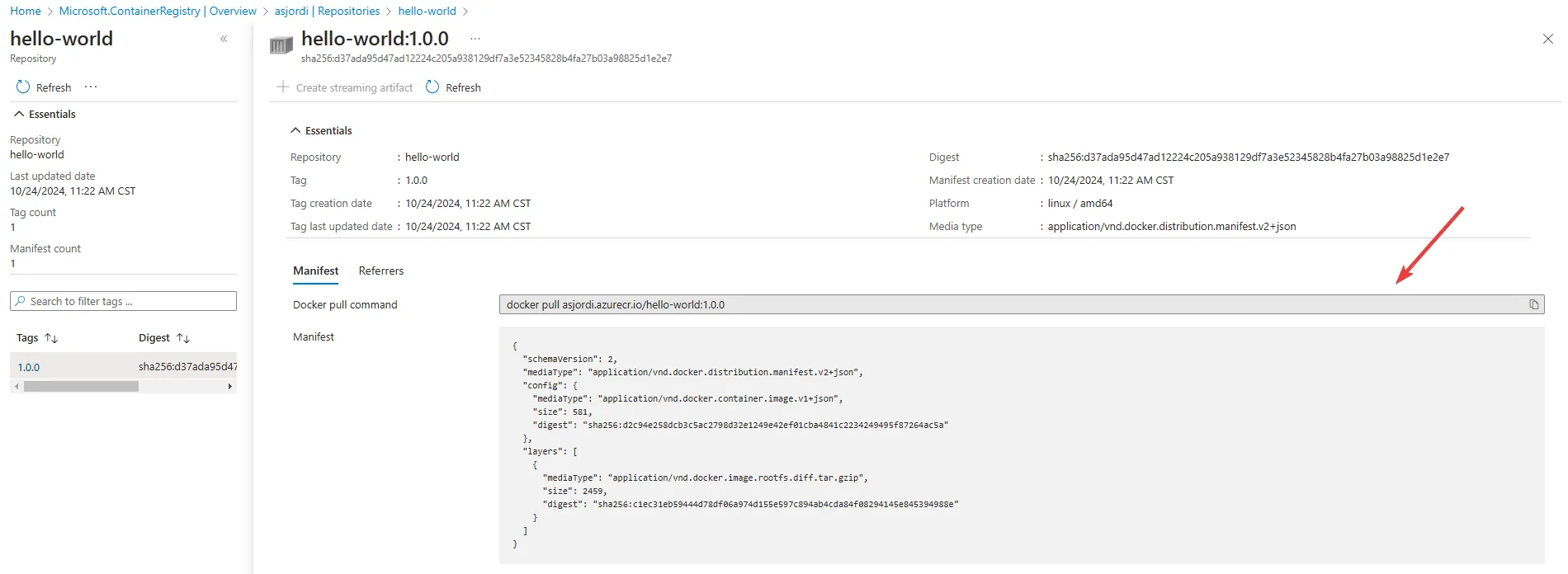Select the Manifest tab
The height and width of the screenshot is (574, 1568).
[315, 271]
